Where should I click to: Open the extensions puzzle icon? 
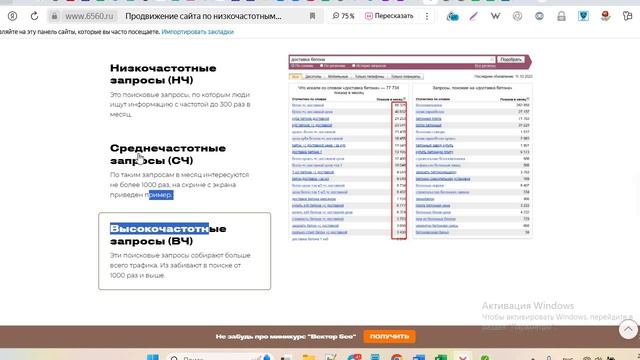tap(627, 16)
